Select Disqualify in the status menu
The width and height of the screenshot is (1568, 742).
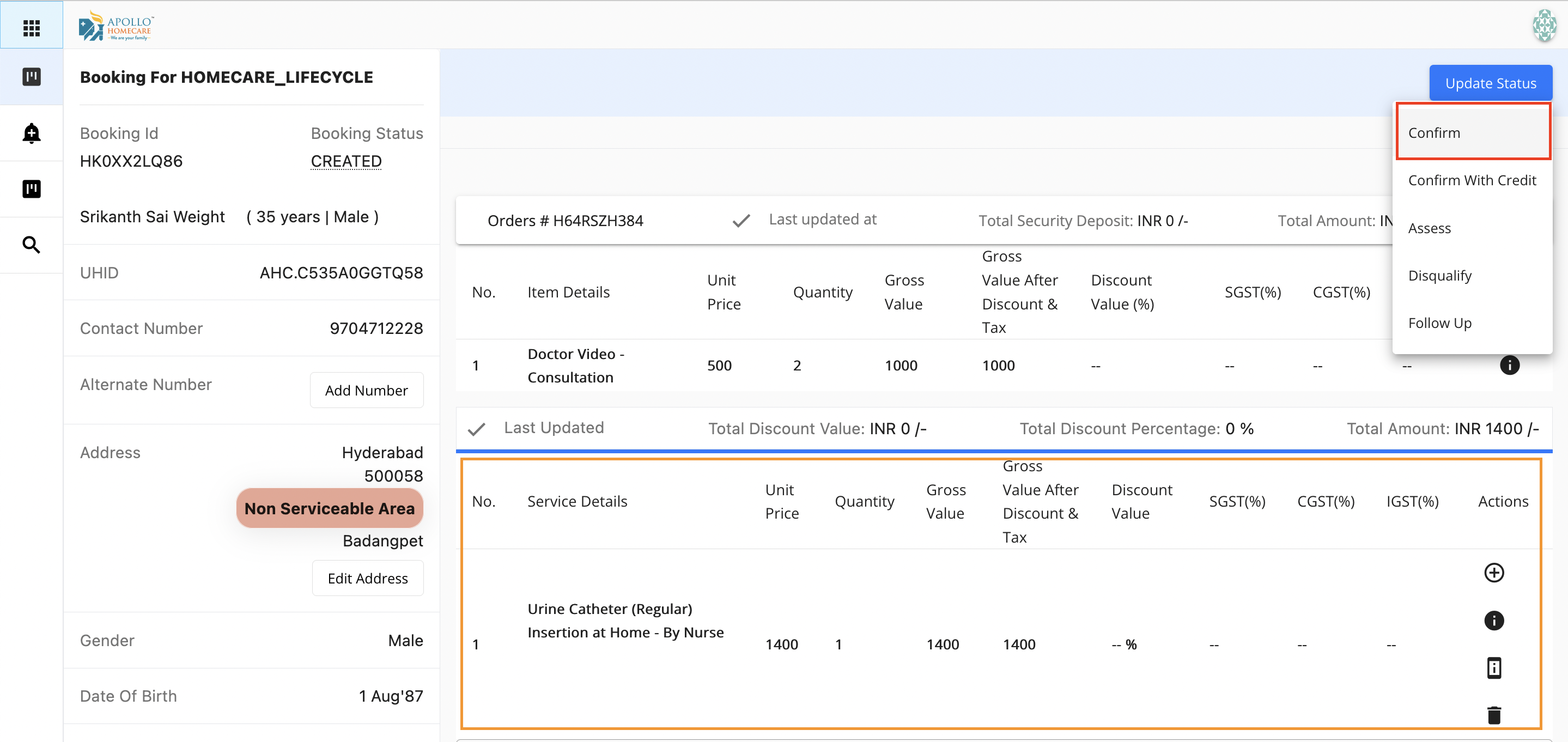1439,276
